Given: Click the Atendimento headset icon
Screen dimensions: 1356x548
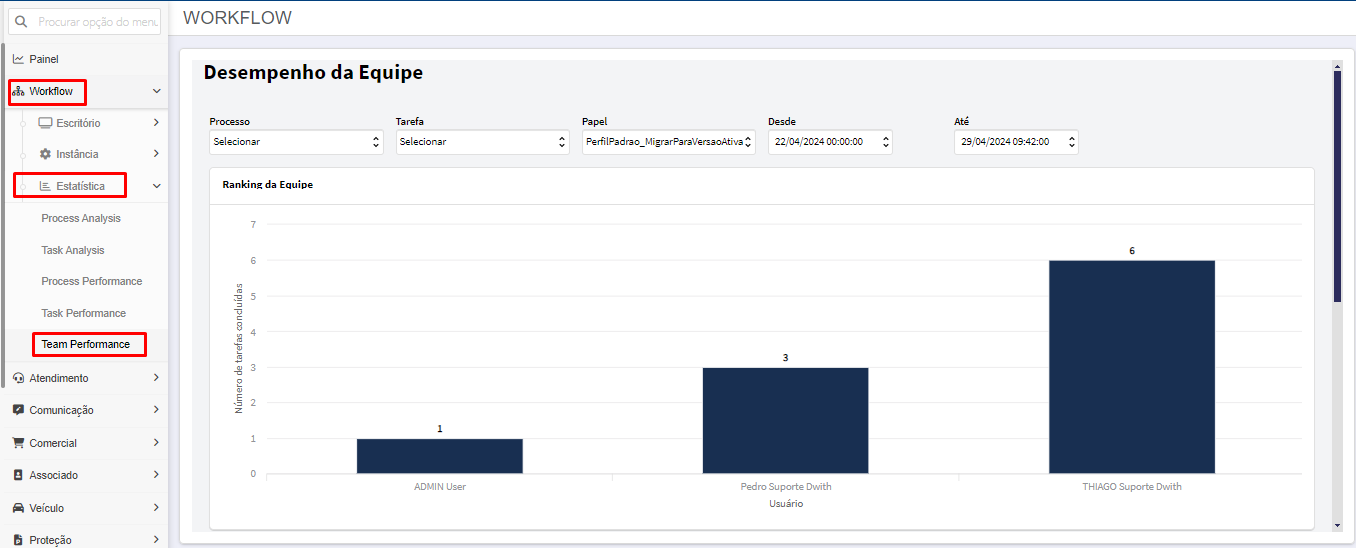Looking at the screenshot, I should click(x=18, y=378).
